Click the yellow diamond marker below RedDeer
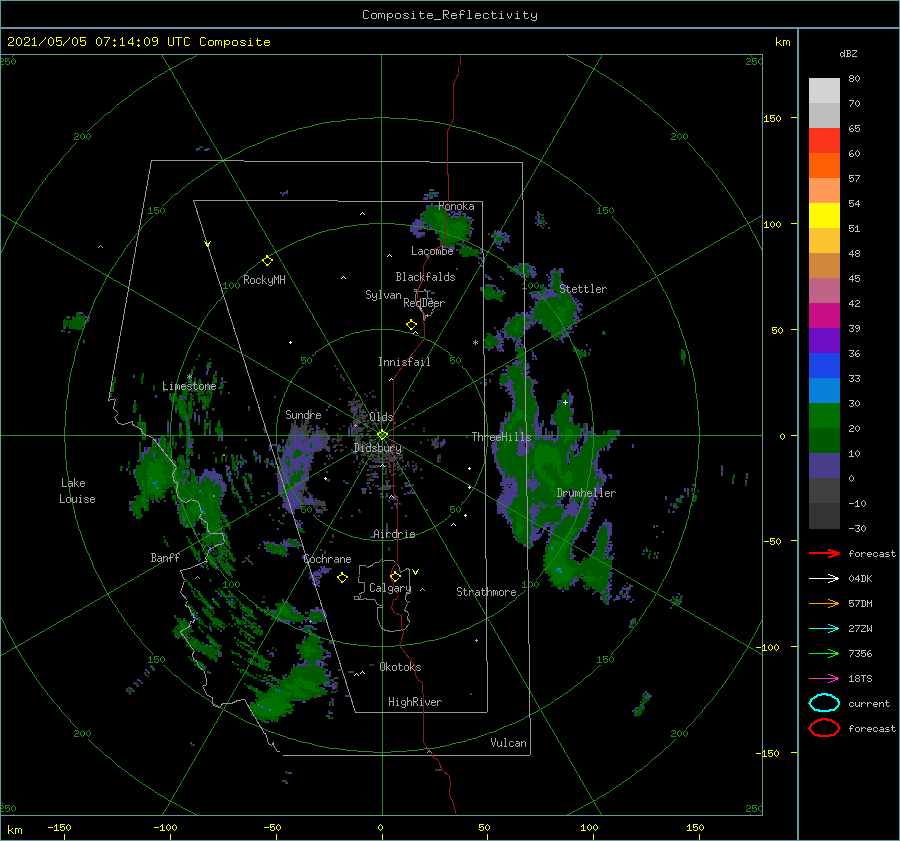 pos(411,325)
